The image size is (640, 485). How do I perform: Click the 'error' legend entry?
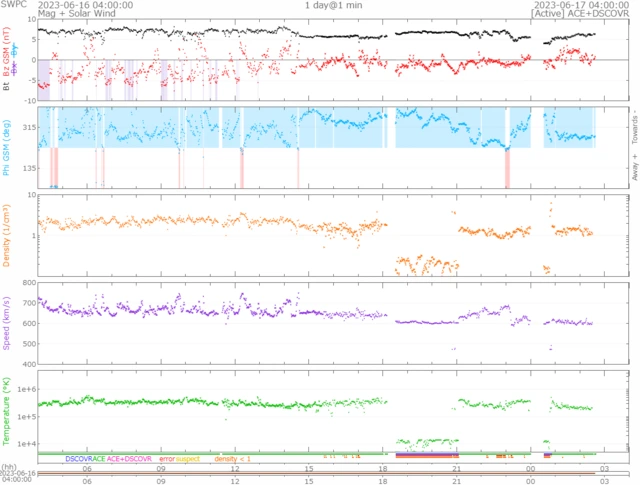pos(168,459)
